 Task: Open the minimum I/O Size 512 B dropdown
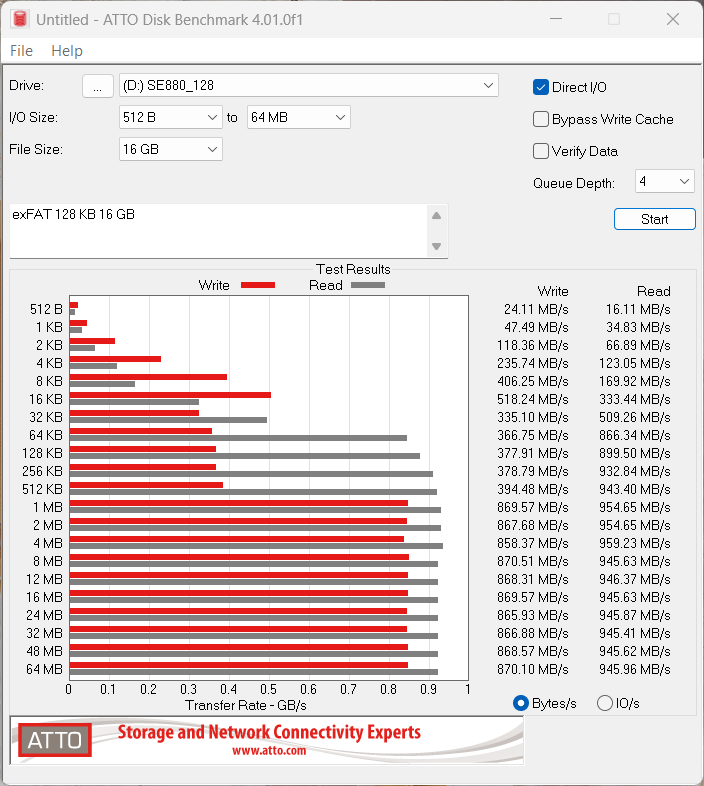click(x=170, y=118)
